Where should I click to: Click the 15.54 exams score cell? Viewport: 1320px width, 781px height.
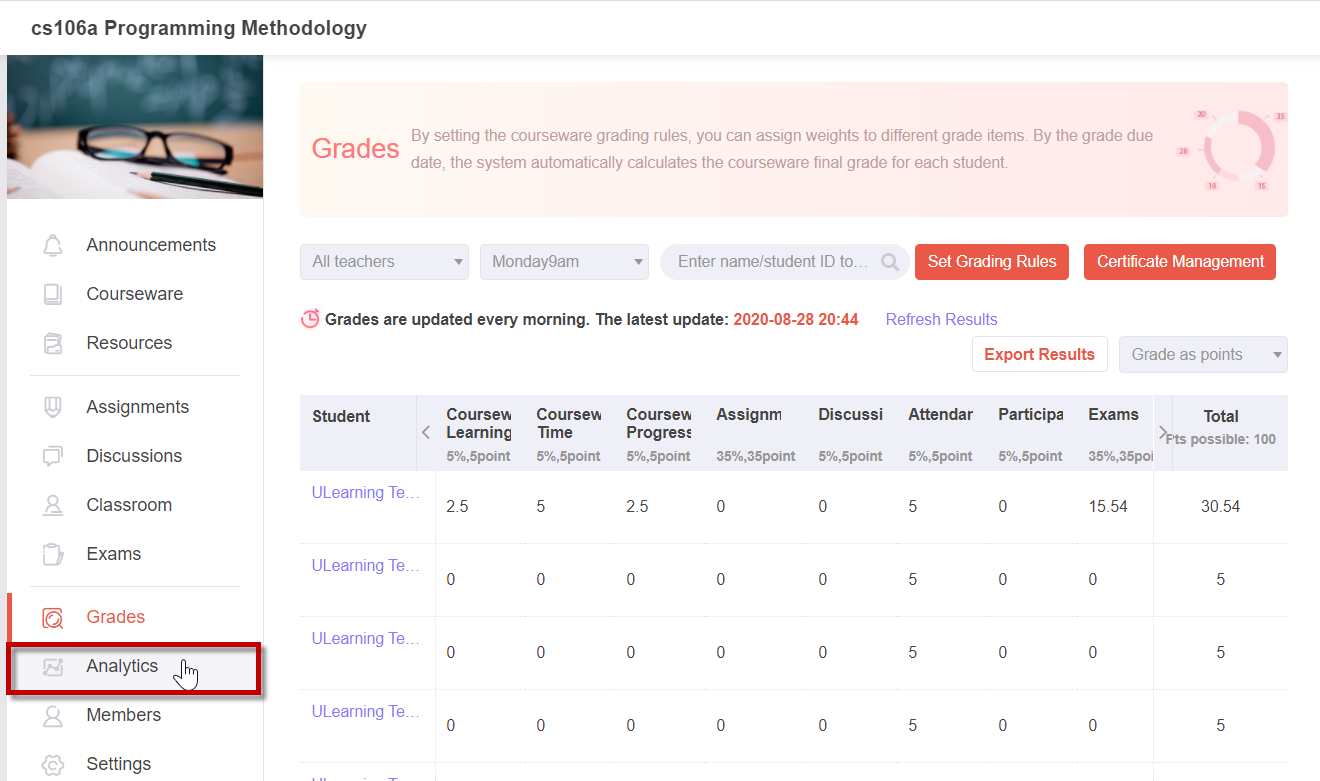1108,507
